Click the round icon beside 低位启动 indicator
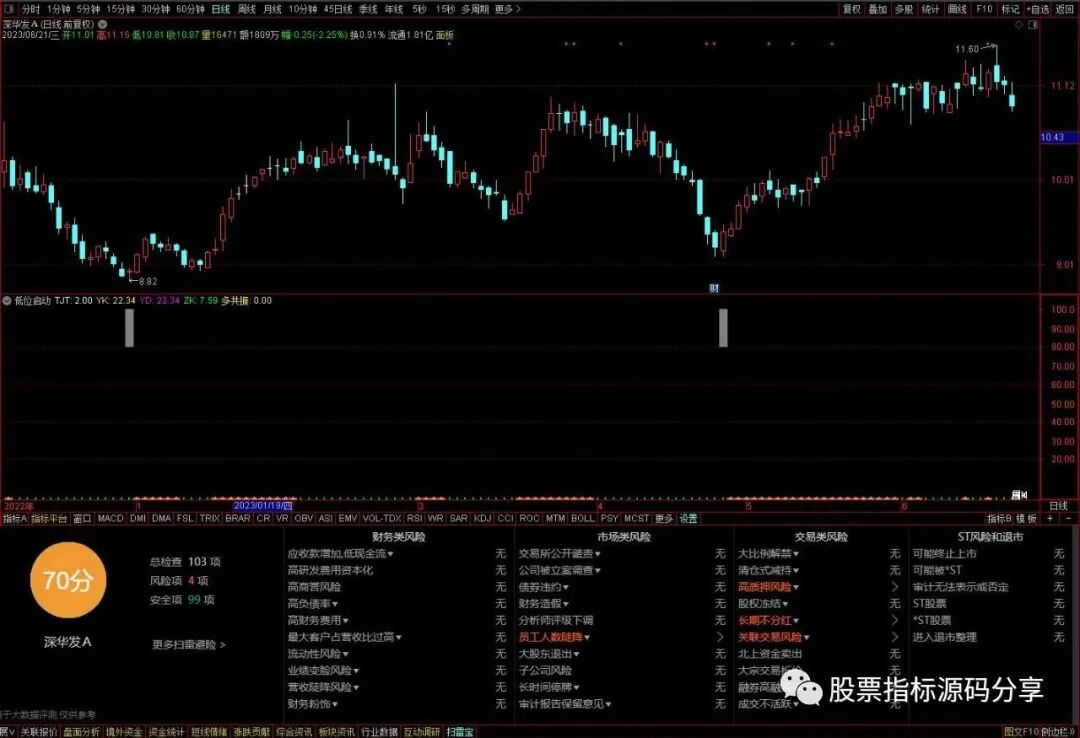The image size is (1080, 738). (7, 300)
